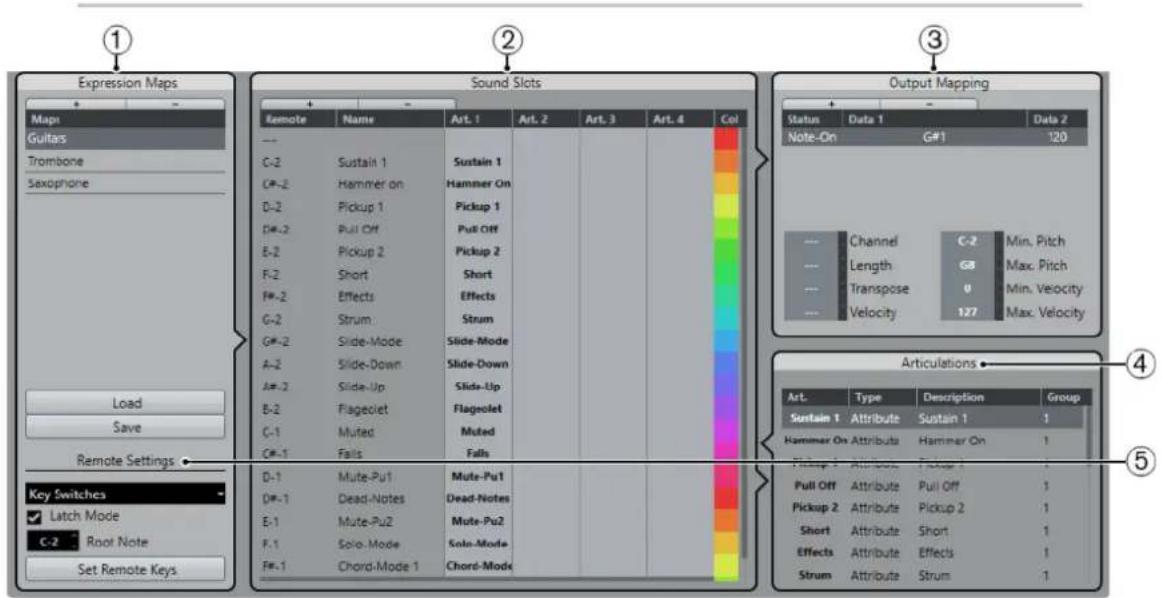Add an output mapping with plus button
The image size is (1162, 598).
click(x=831, y=104)
